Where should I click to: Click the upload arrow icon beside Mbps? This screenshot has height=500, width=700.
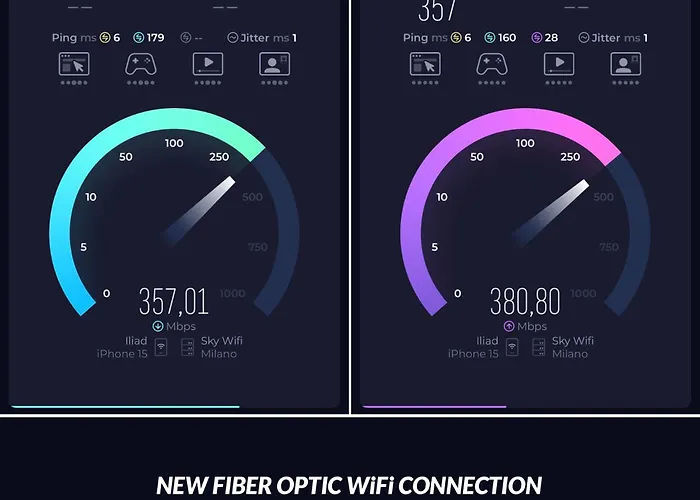[x=509, y=326]
